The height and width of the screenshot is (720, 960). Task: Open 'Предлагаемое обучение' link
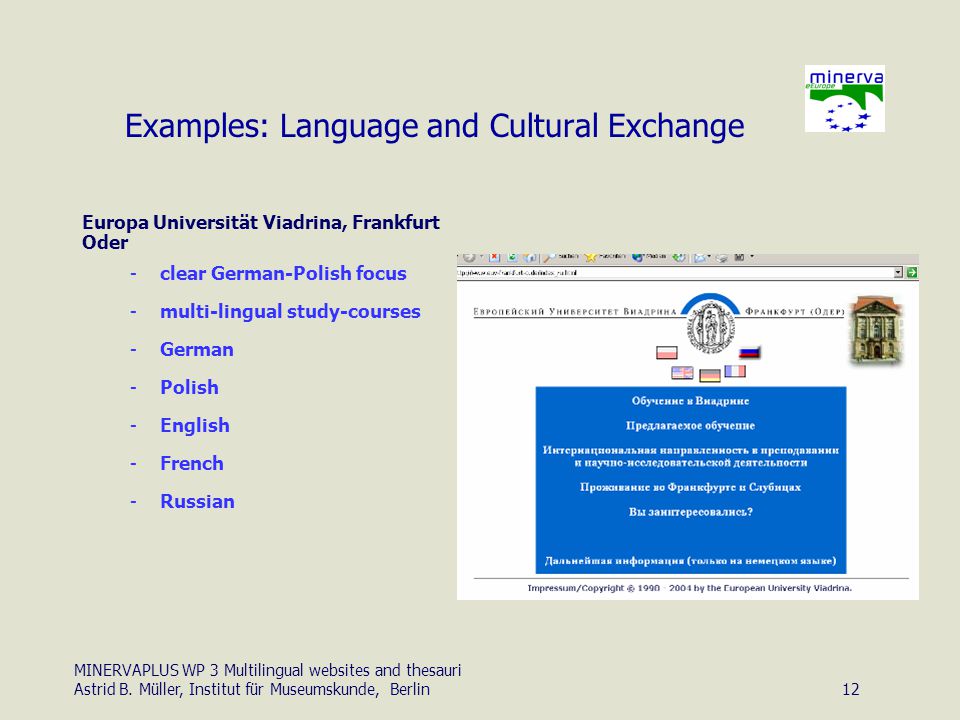click(x=691, y=426)
